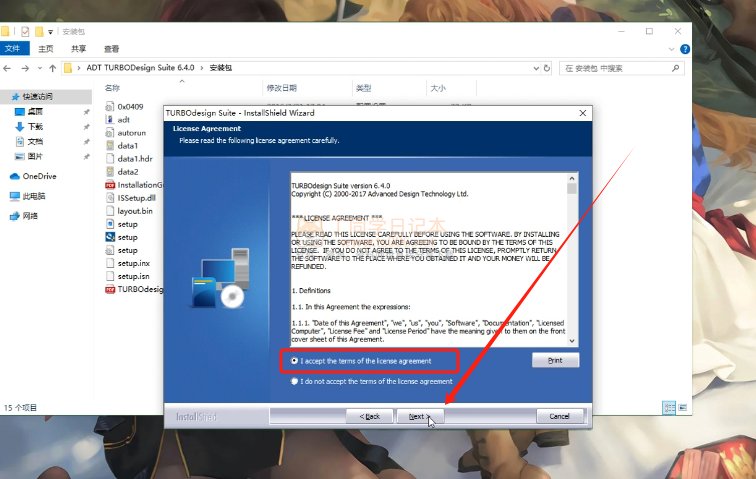
Task: Click the license text scrollbar thumb
Action: tap(572, 188)
